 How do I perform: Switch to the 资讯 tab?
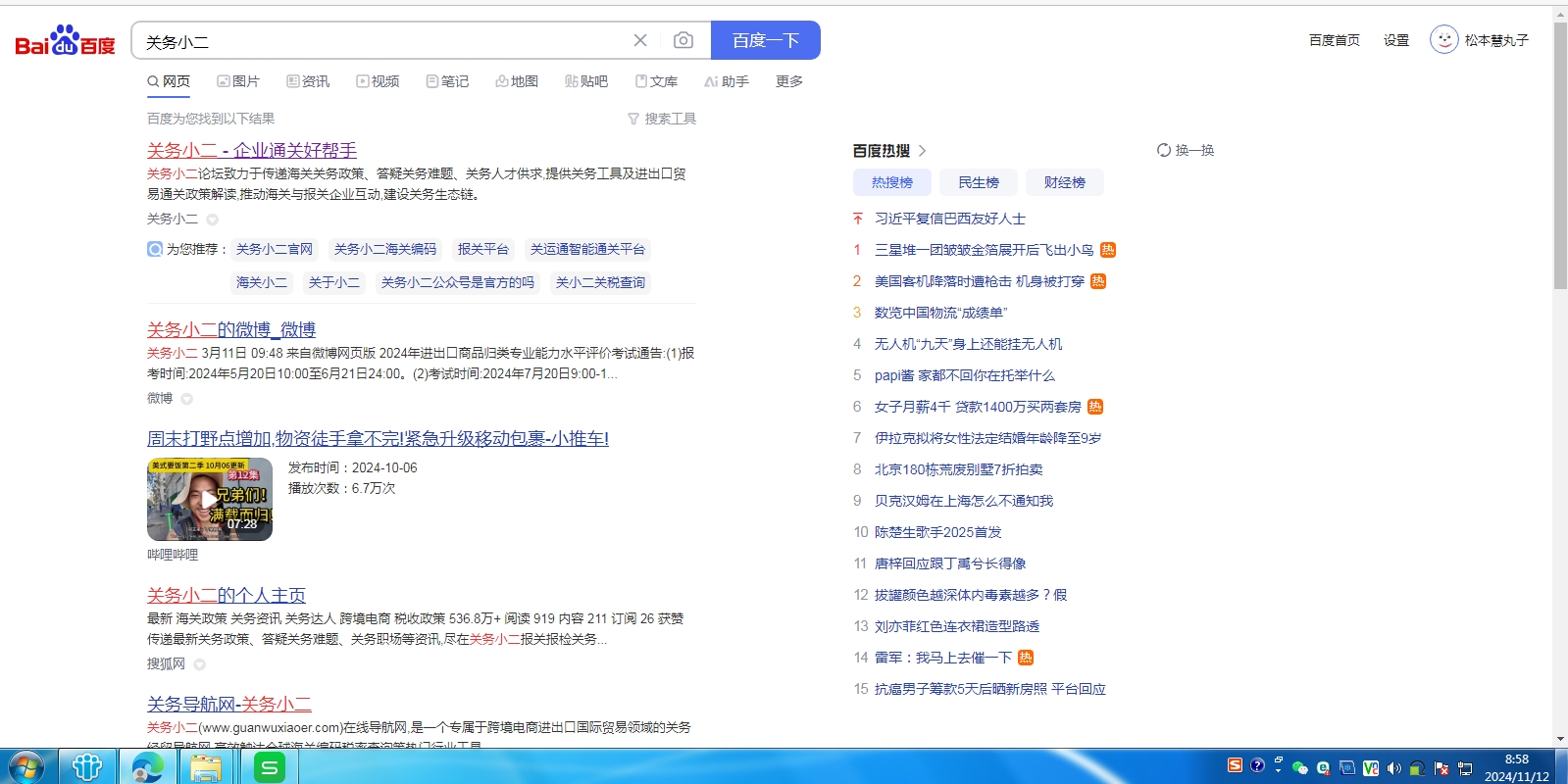click(x=308, y=81)
